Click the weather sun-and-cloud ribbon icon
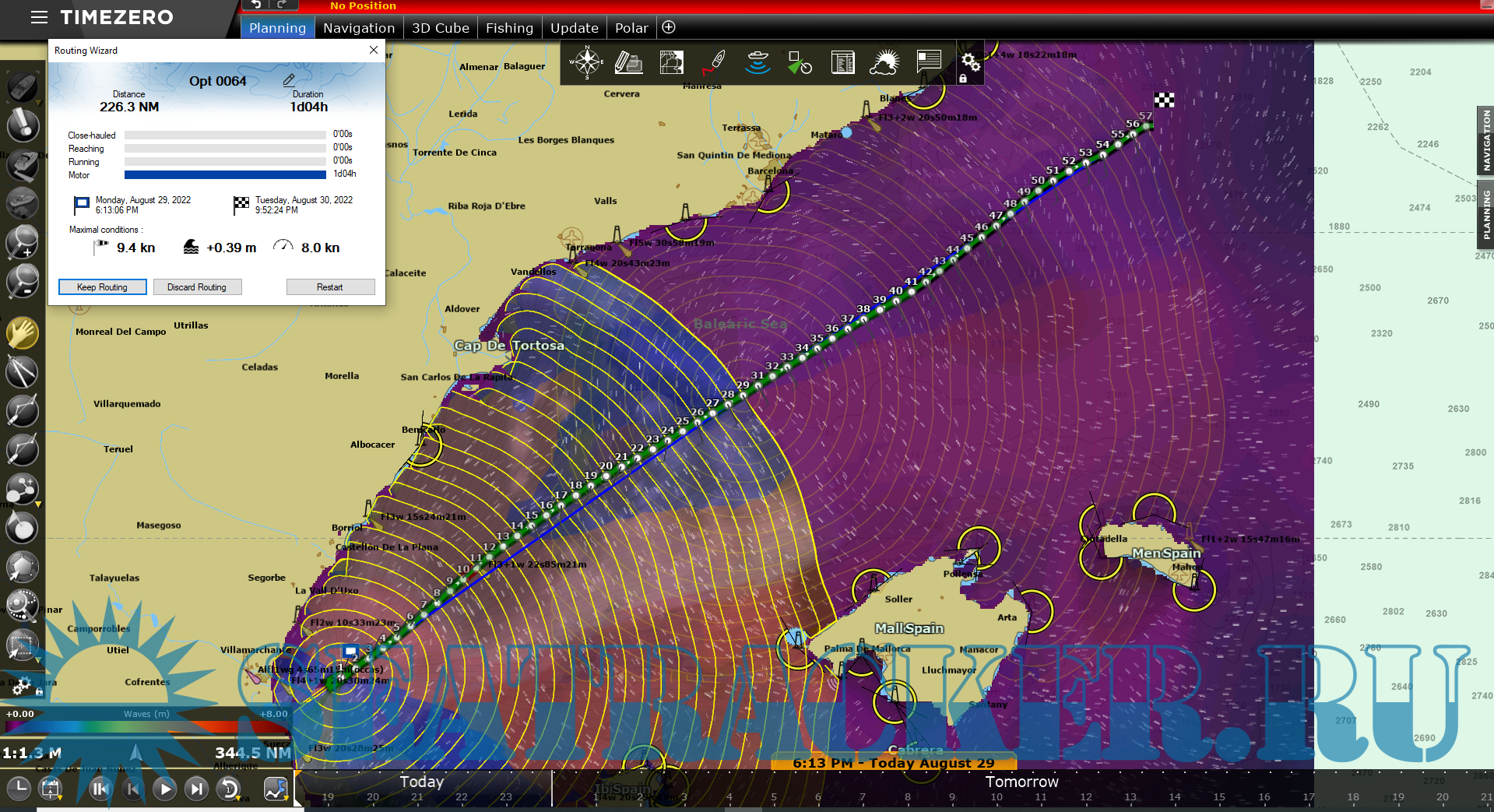 click(884, 62)
